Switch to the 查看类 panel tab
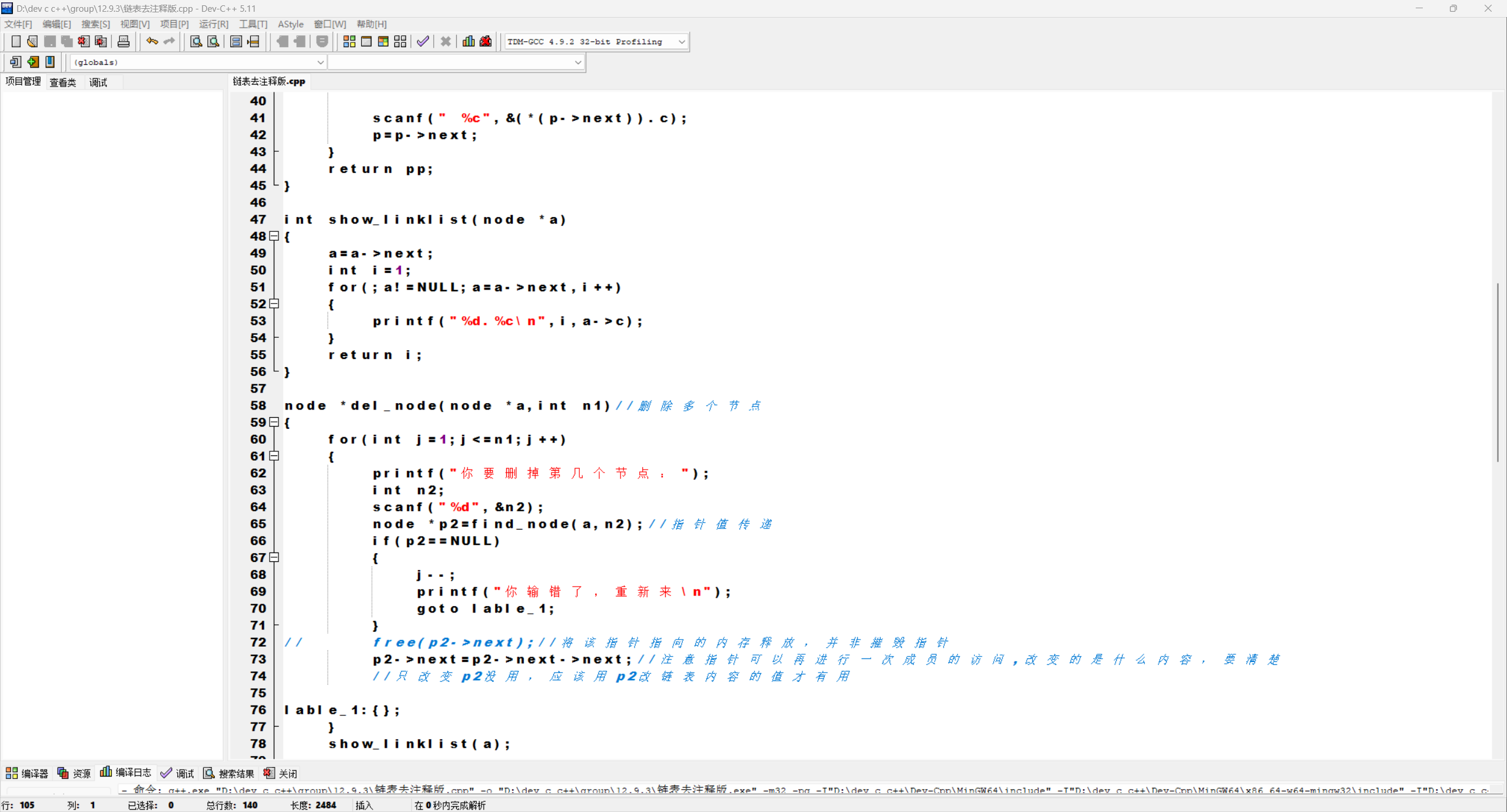Image resolution: width=1507 pixels, height=812 pixels. pos(62,82)
